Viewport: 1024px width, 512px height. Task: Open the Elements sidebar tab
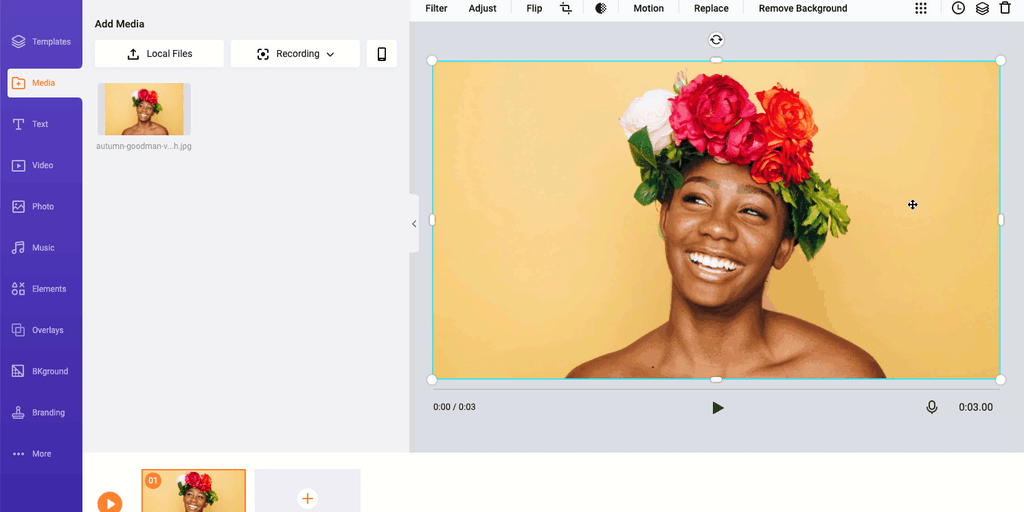tap(41, 289)
